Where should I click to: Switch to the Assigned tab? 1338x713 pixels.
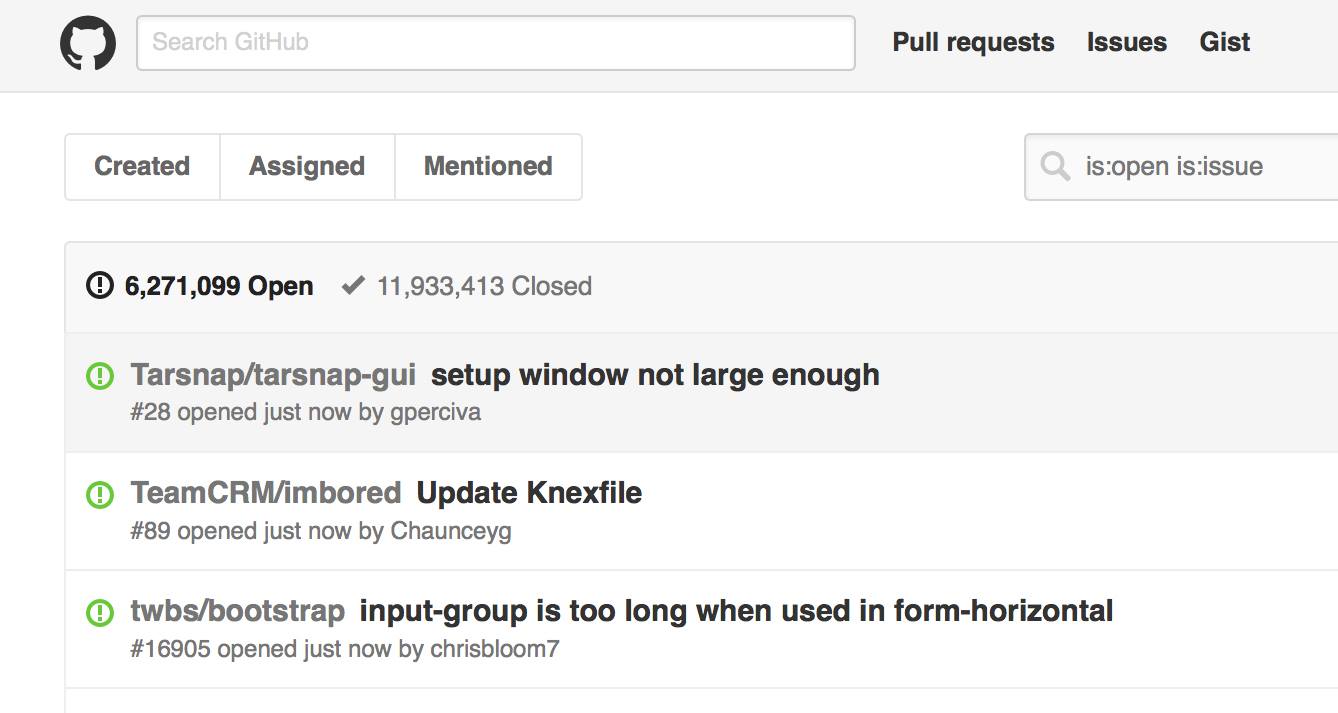click(x=307, y=166)
